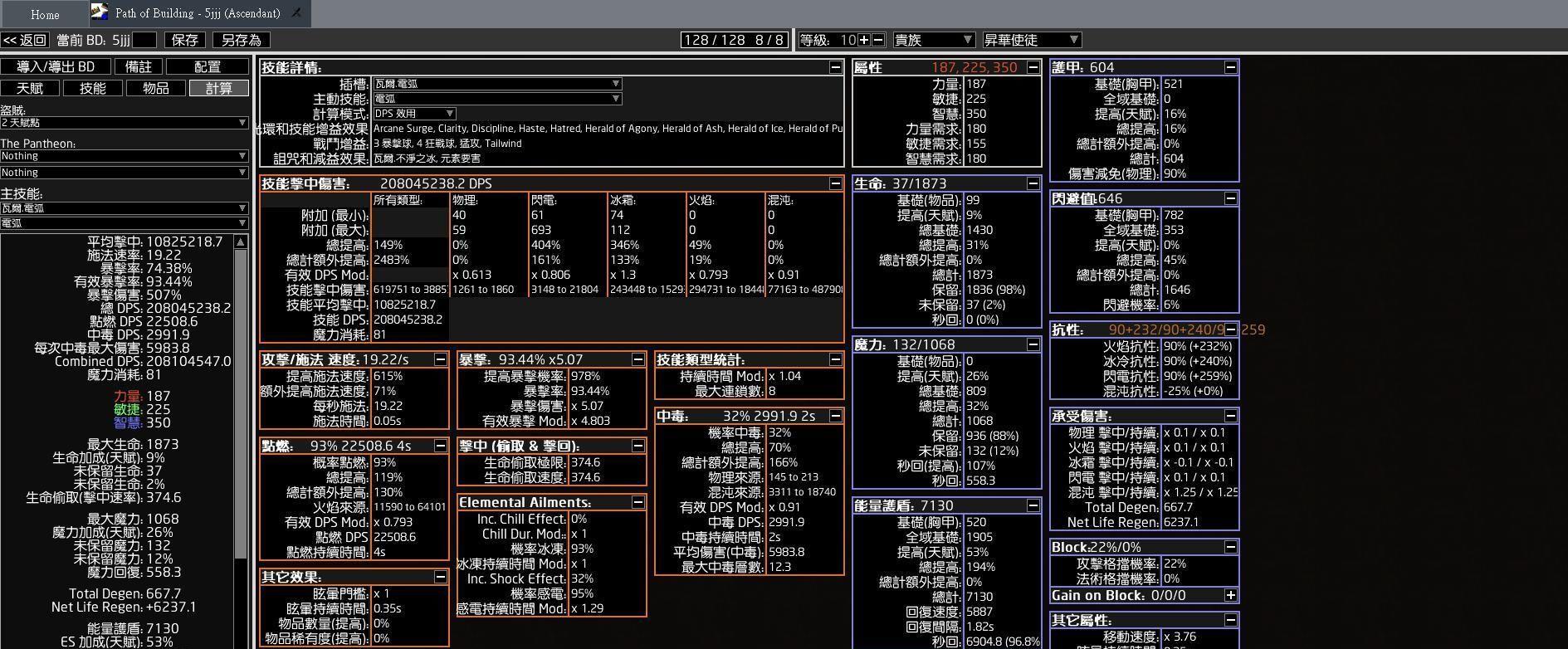Open the 天賦 passive tree tab

[30, 88]
